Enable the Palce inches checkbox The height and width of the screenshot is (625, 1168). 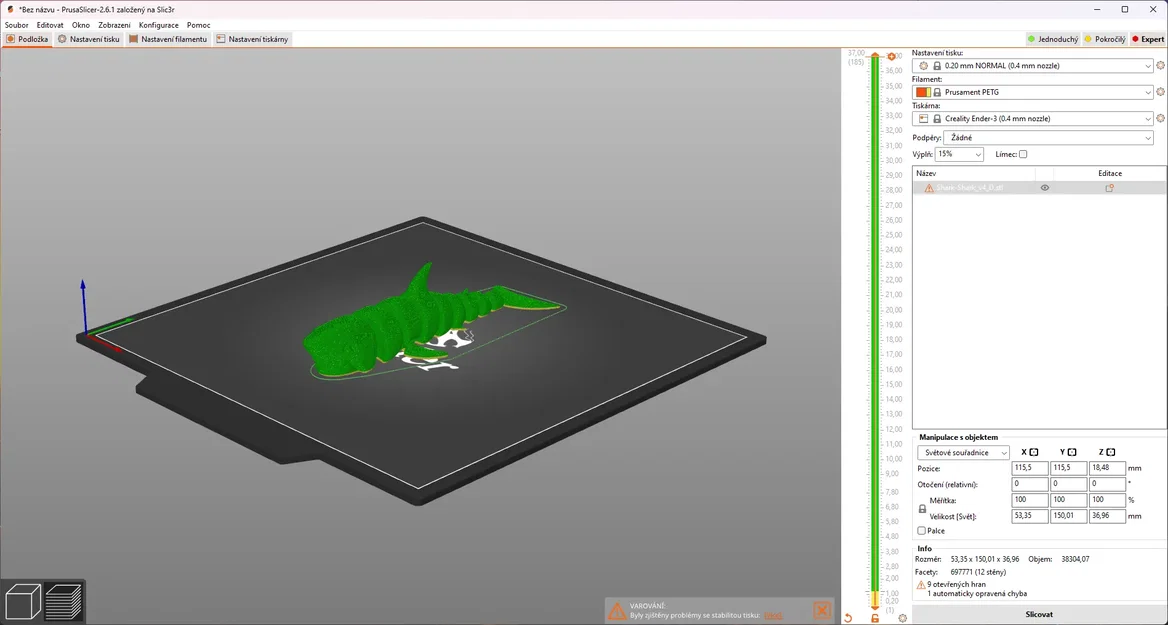(921, 531)
